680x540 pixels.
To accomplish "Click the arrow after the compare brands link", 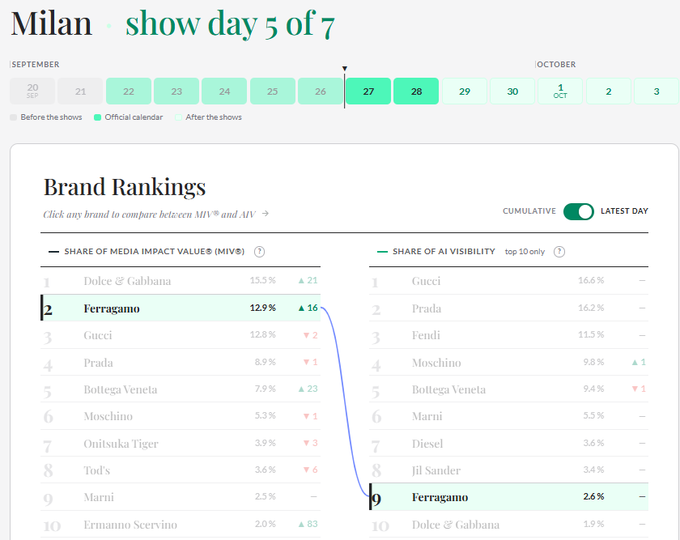I will 265,213.
